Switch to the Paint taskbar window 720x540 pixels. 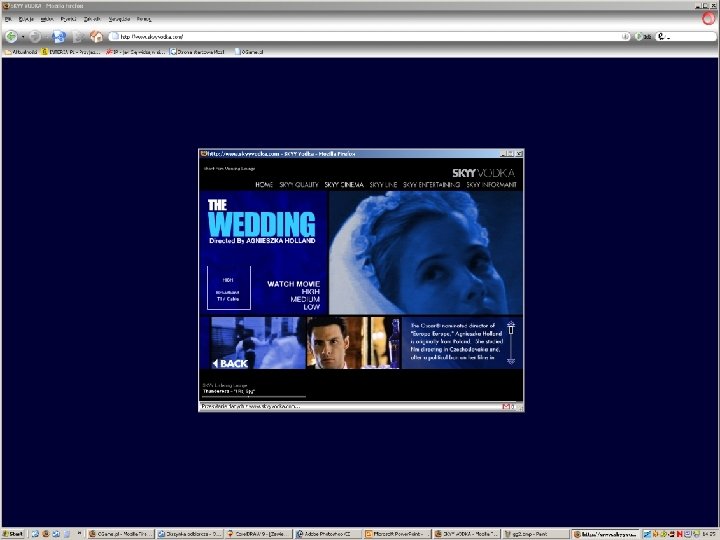(535, 534)
